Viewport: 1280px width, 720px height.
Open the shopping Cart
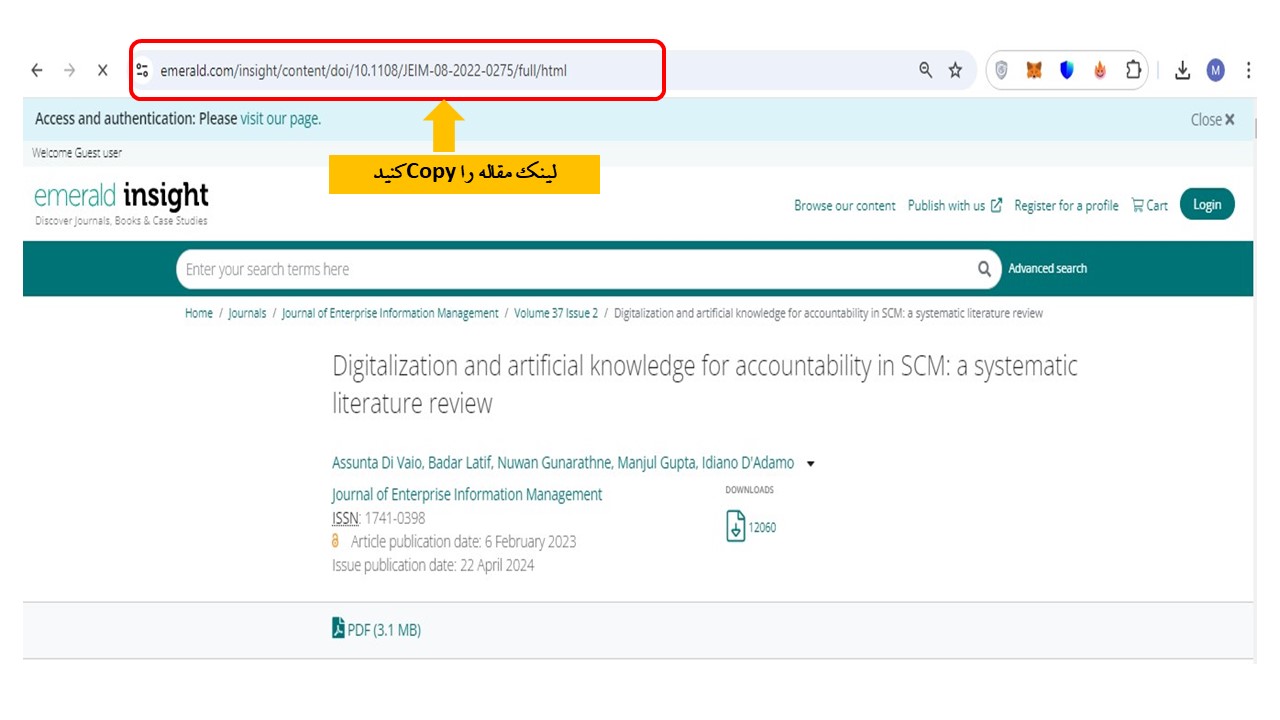[x=1149, y=205]
